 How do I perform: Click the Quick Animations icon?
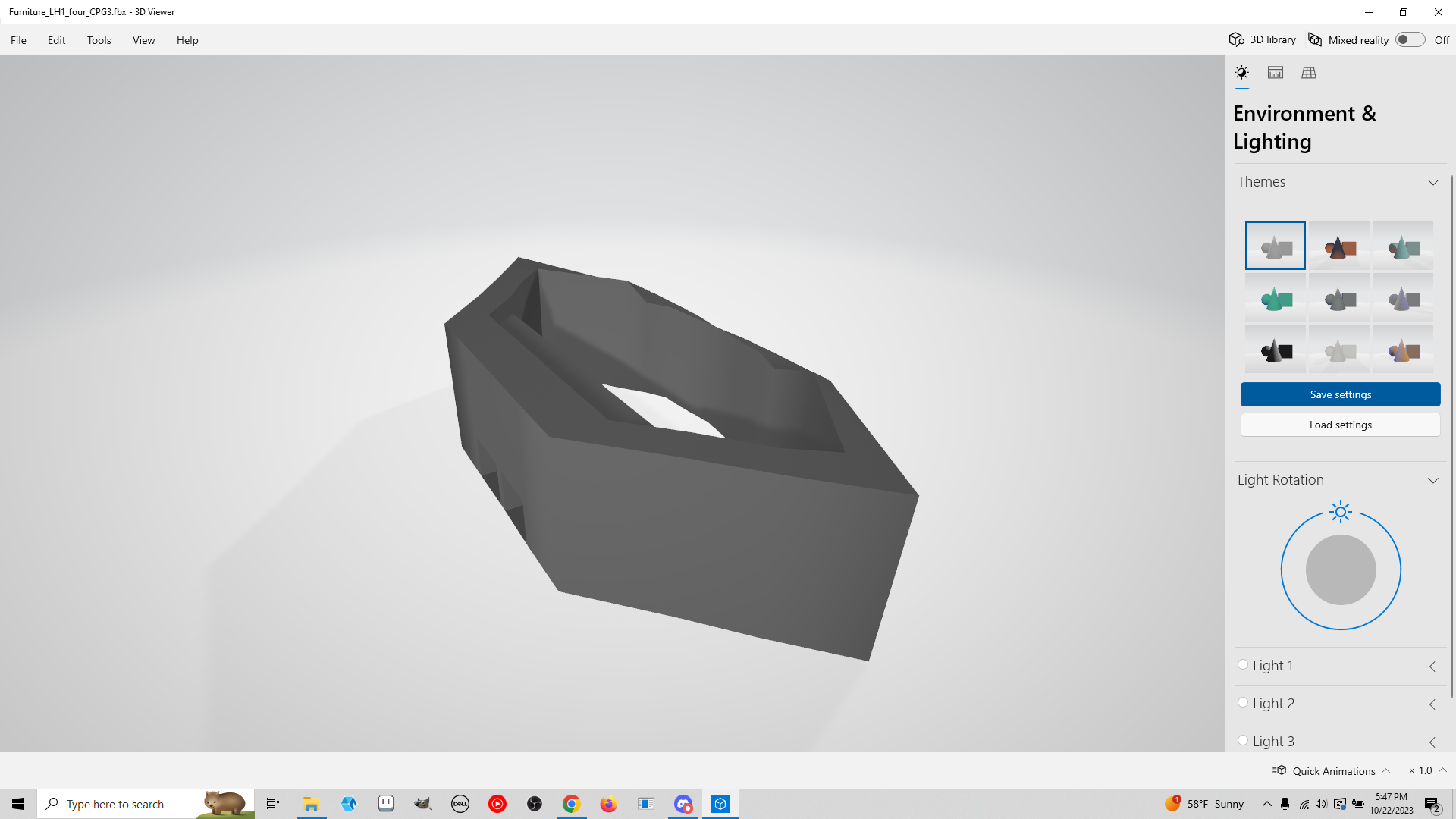click(1279, 770)
